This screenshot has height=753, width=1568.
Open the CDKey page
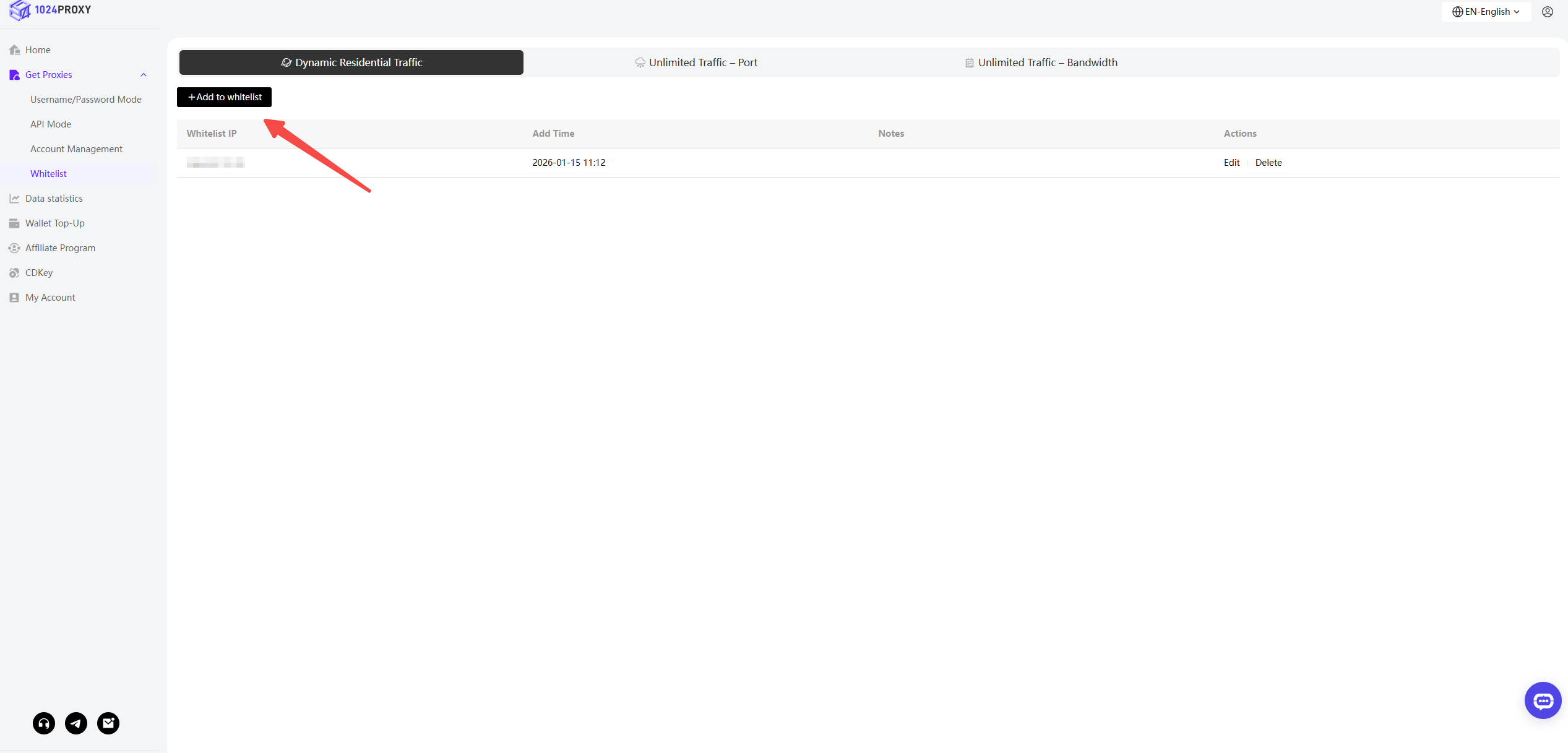39,273
